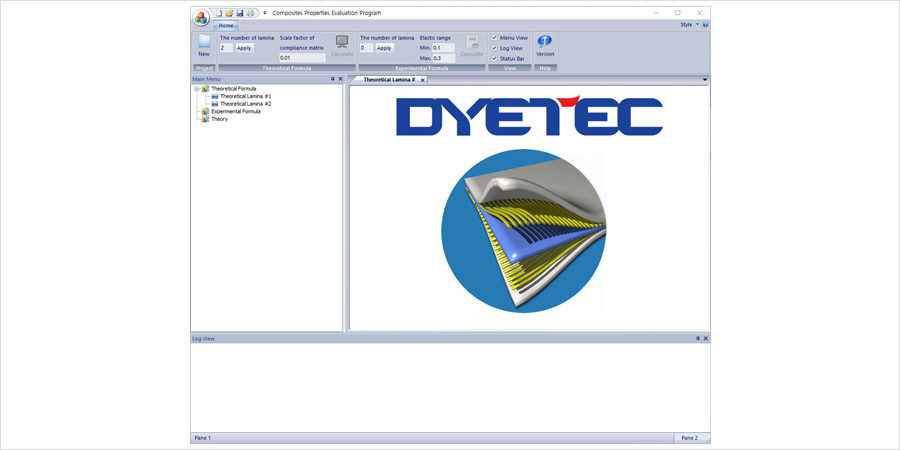Toggle the Menu View checkbox
This screenshot has height=450, width=900.
coord(494,38)
